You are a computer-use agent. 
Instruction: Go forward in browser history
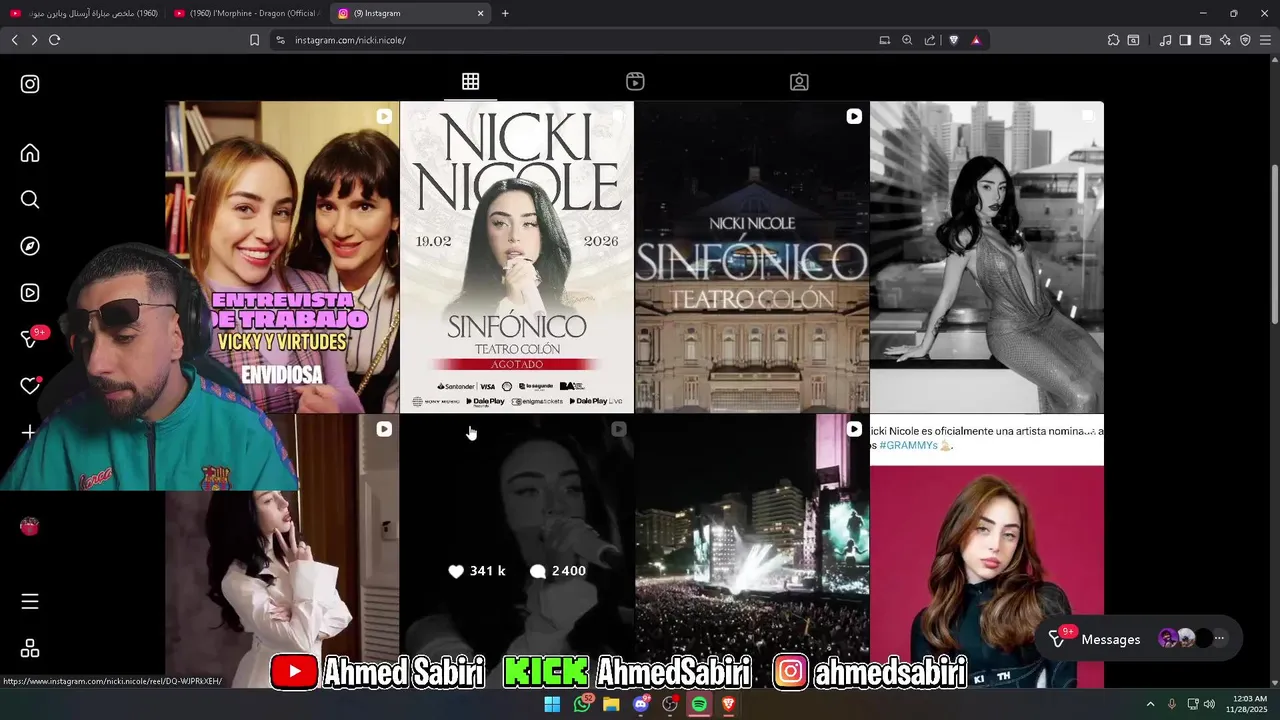(x=34, y=40)
